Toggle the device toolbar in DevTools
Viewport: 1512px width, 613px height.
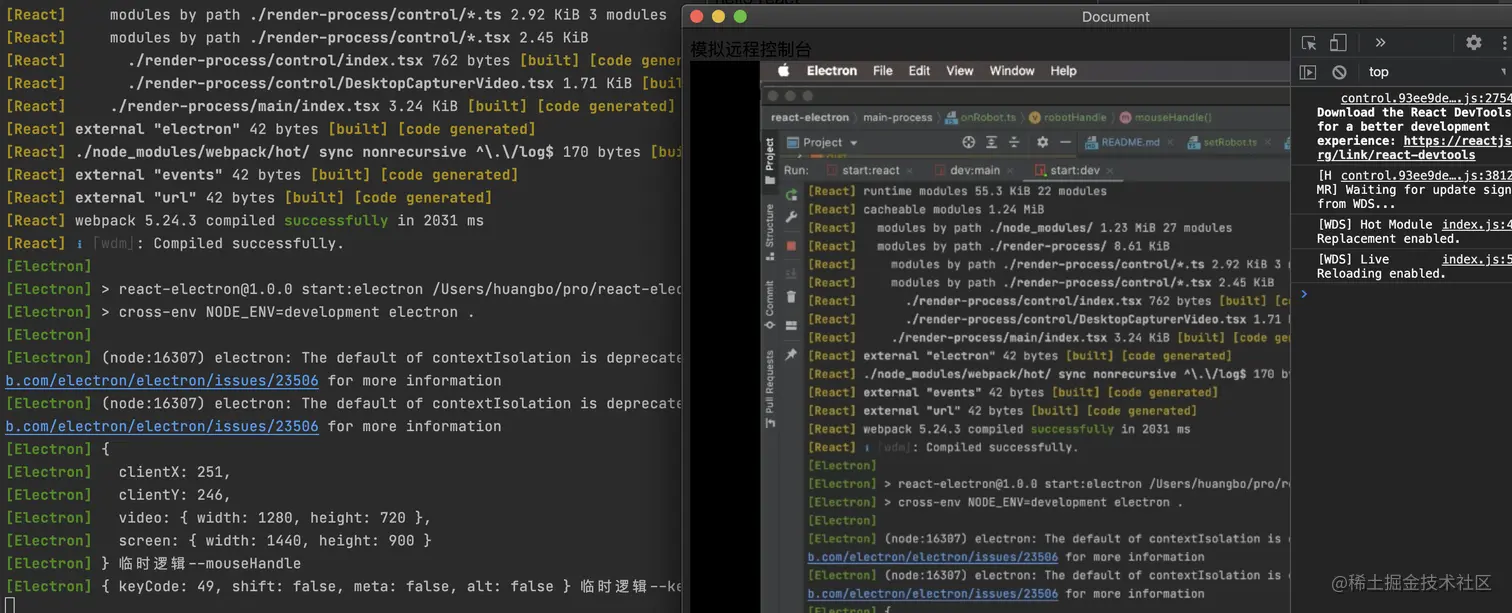(x=1338, y=43)
